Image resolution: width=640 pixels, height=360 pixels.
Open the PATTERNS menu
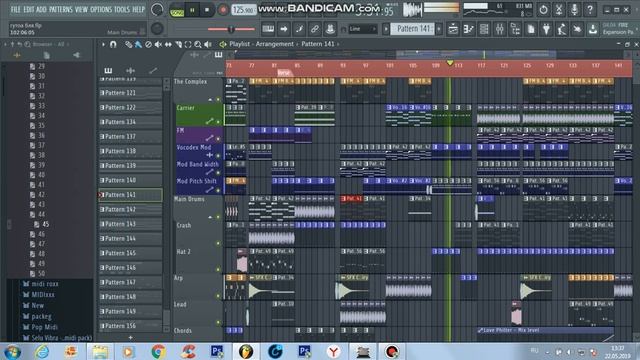pos(61,9)
